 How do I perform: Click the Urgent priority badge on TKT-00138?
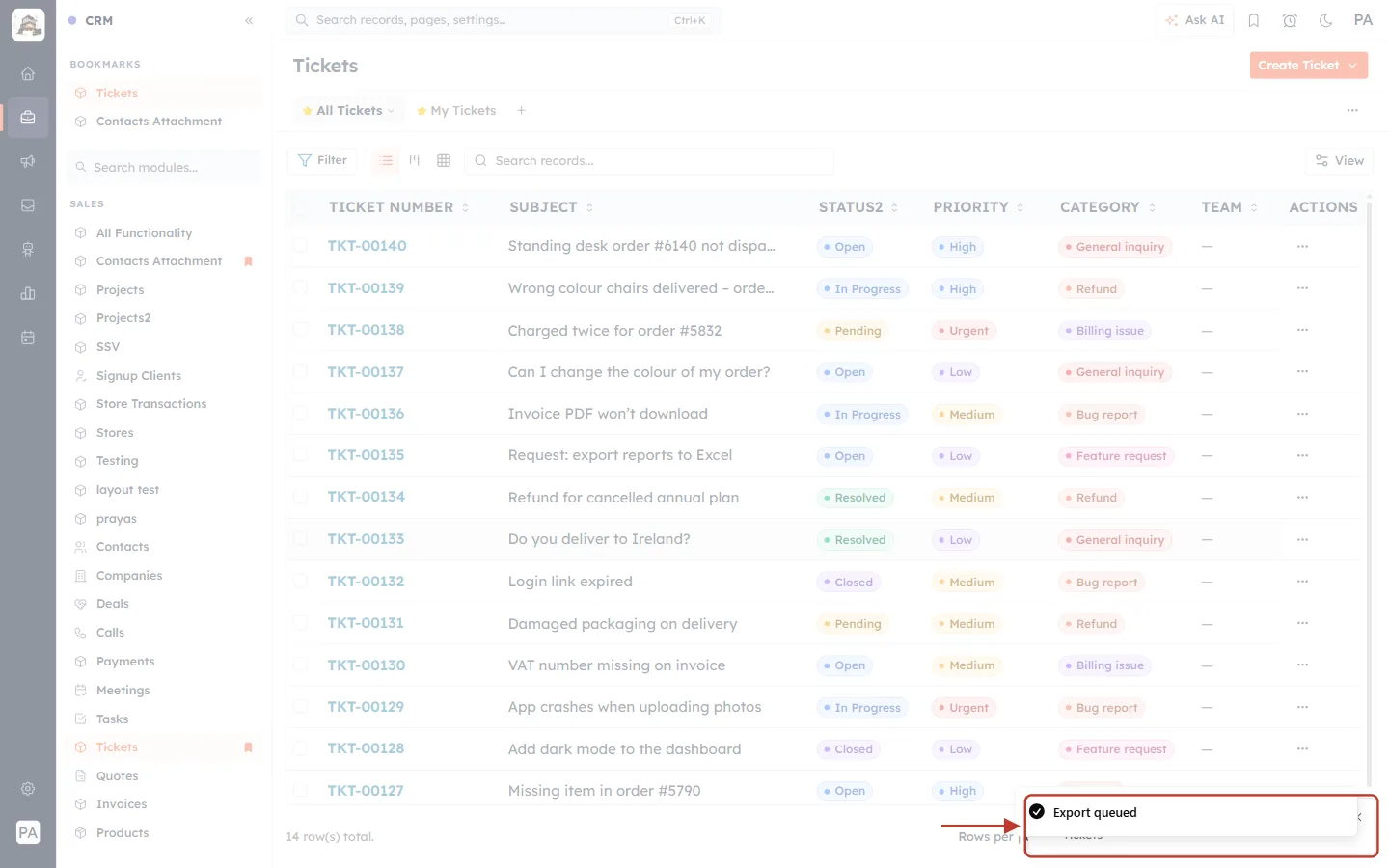964,331
